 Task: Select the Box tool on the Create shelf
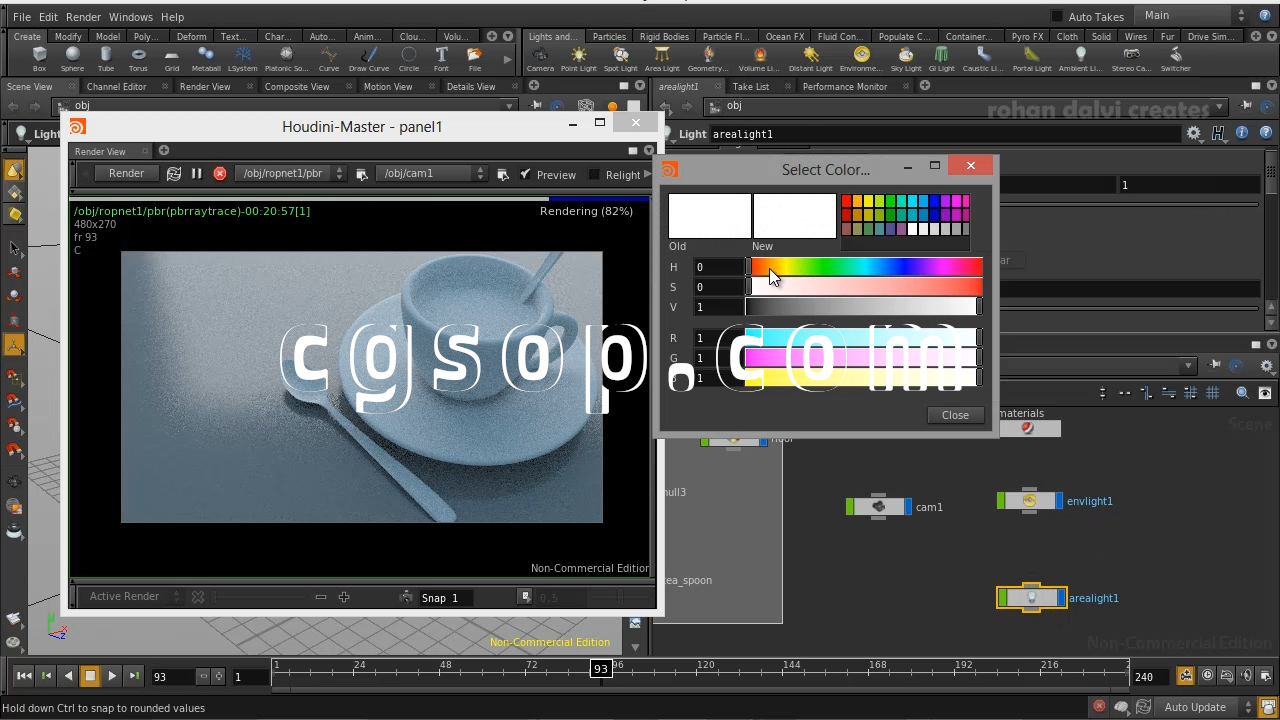coord(39,59)
